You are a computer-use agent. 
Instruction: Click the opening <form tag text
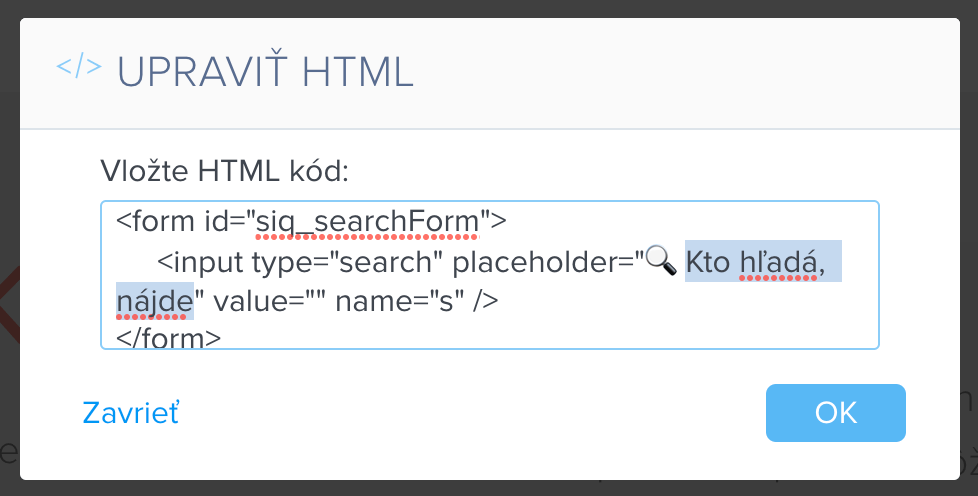click(155, 221)
